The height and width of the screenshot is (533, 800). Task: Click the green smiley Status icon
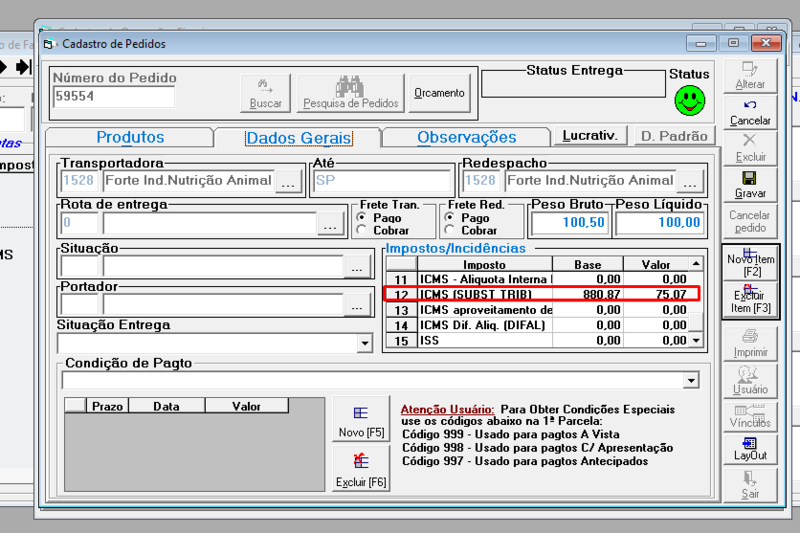point(690,100)
